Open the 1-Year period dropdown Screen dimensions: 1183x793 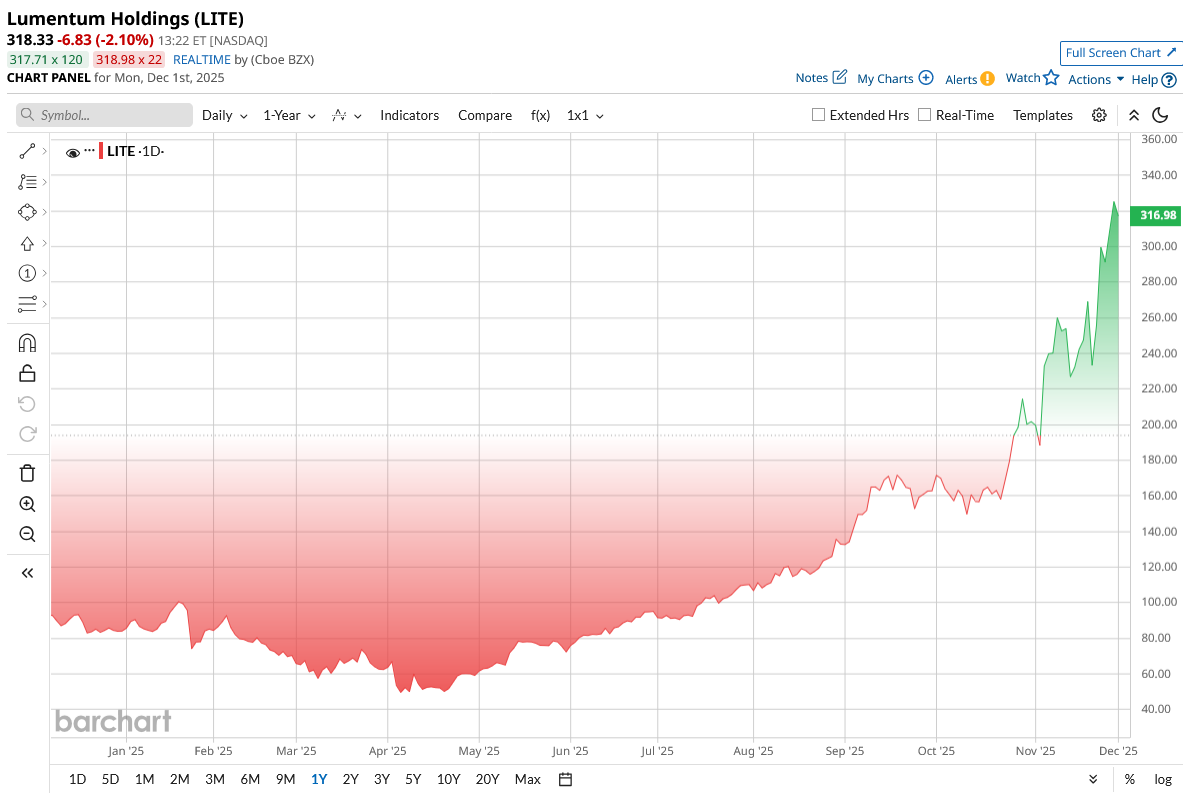(x=290, y=115)
